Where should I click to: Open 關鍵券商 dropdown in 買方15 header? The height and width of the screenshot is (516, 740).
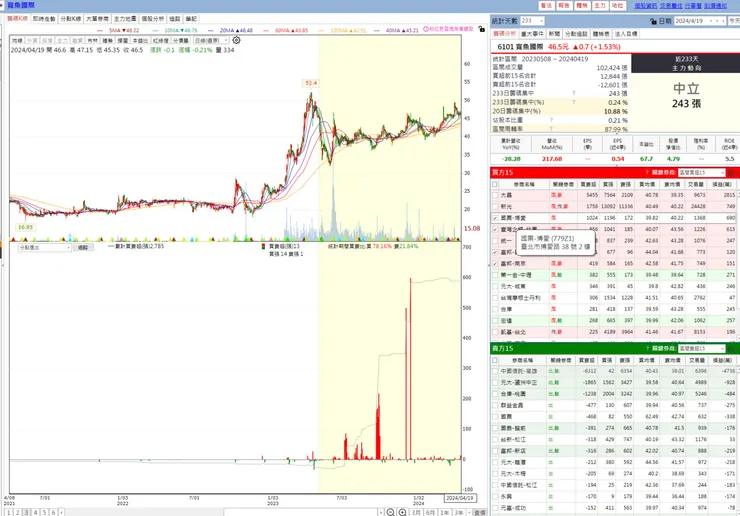tap(701, 173)
